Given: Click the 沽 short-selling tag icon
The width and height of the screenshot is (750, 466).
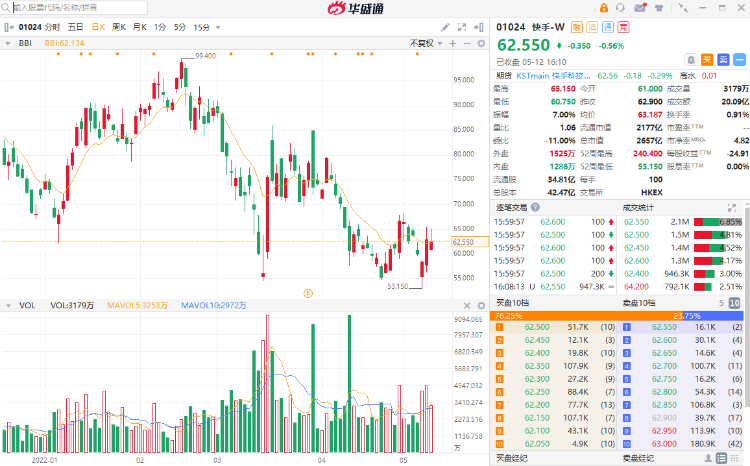Looking at the screenshot, I should tap(593, 27).
